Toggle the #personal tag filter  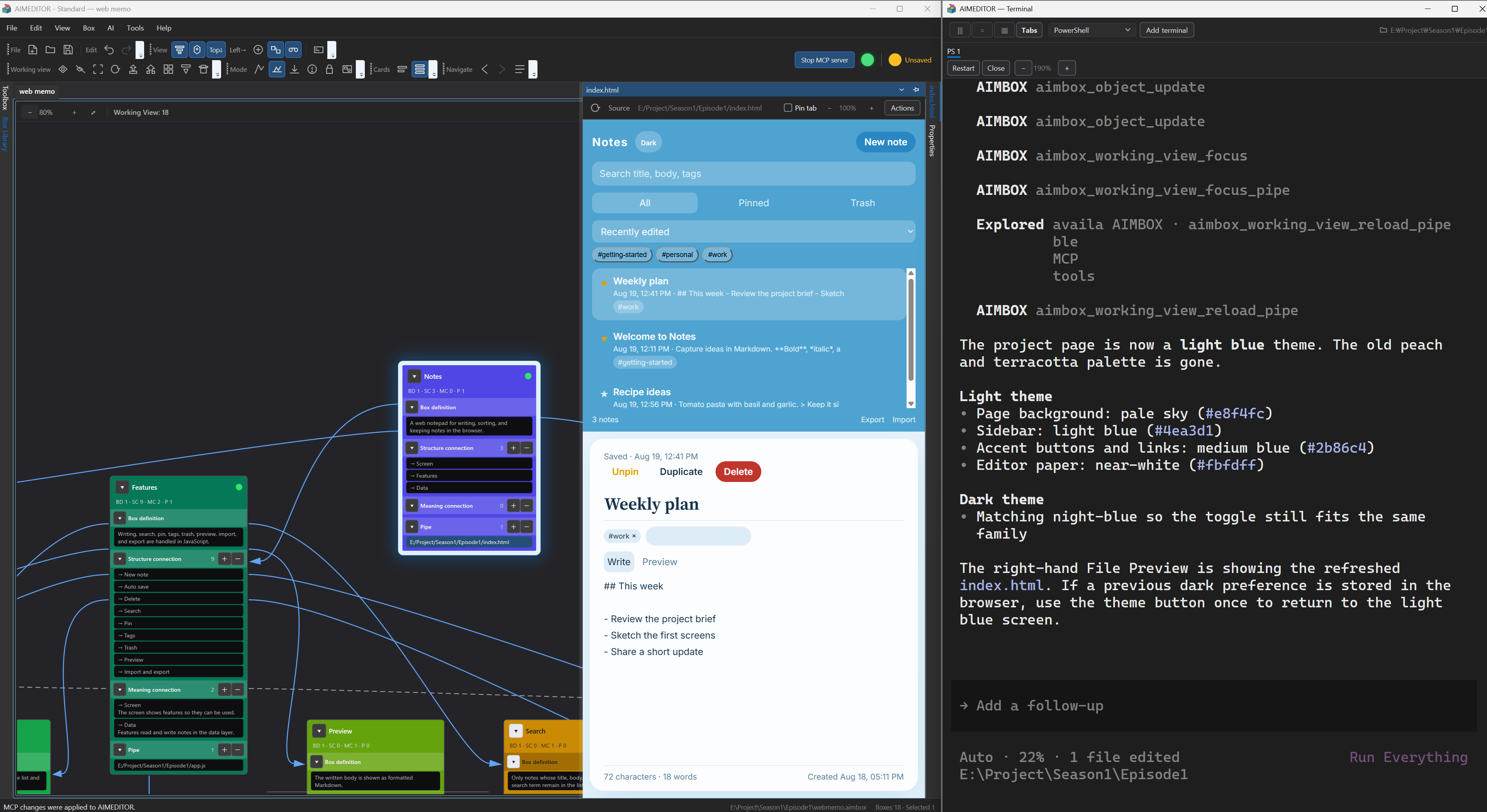coord(677,255)
